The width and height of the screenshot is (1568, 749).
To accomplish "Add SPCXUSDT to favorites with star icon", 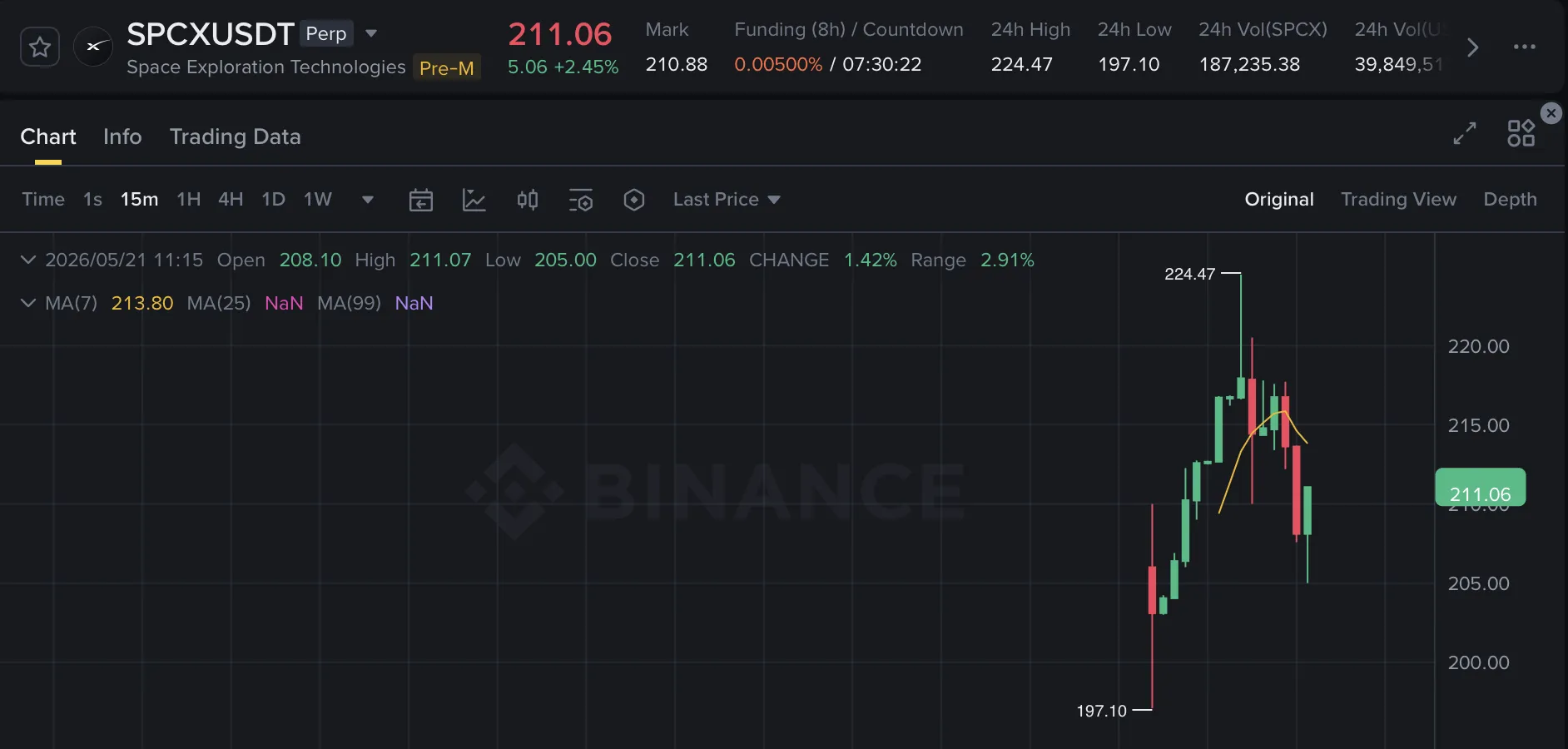I will click(40, 47).
